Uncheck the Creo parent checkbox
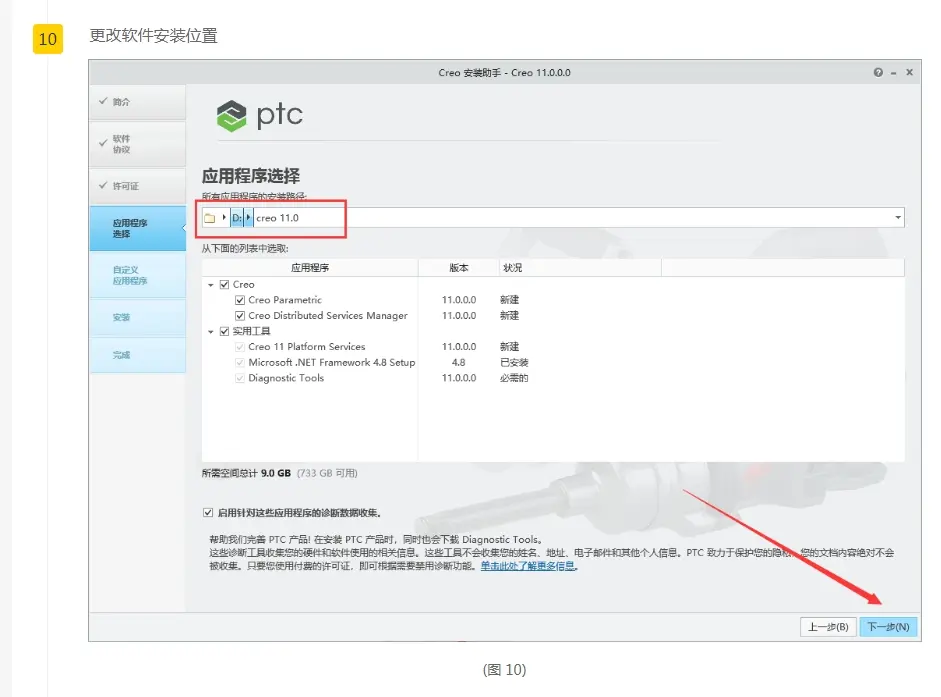The width and height of the screenshot is (941, 697). tap(224, 285)
